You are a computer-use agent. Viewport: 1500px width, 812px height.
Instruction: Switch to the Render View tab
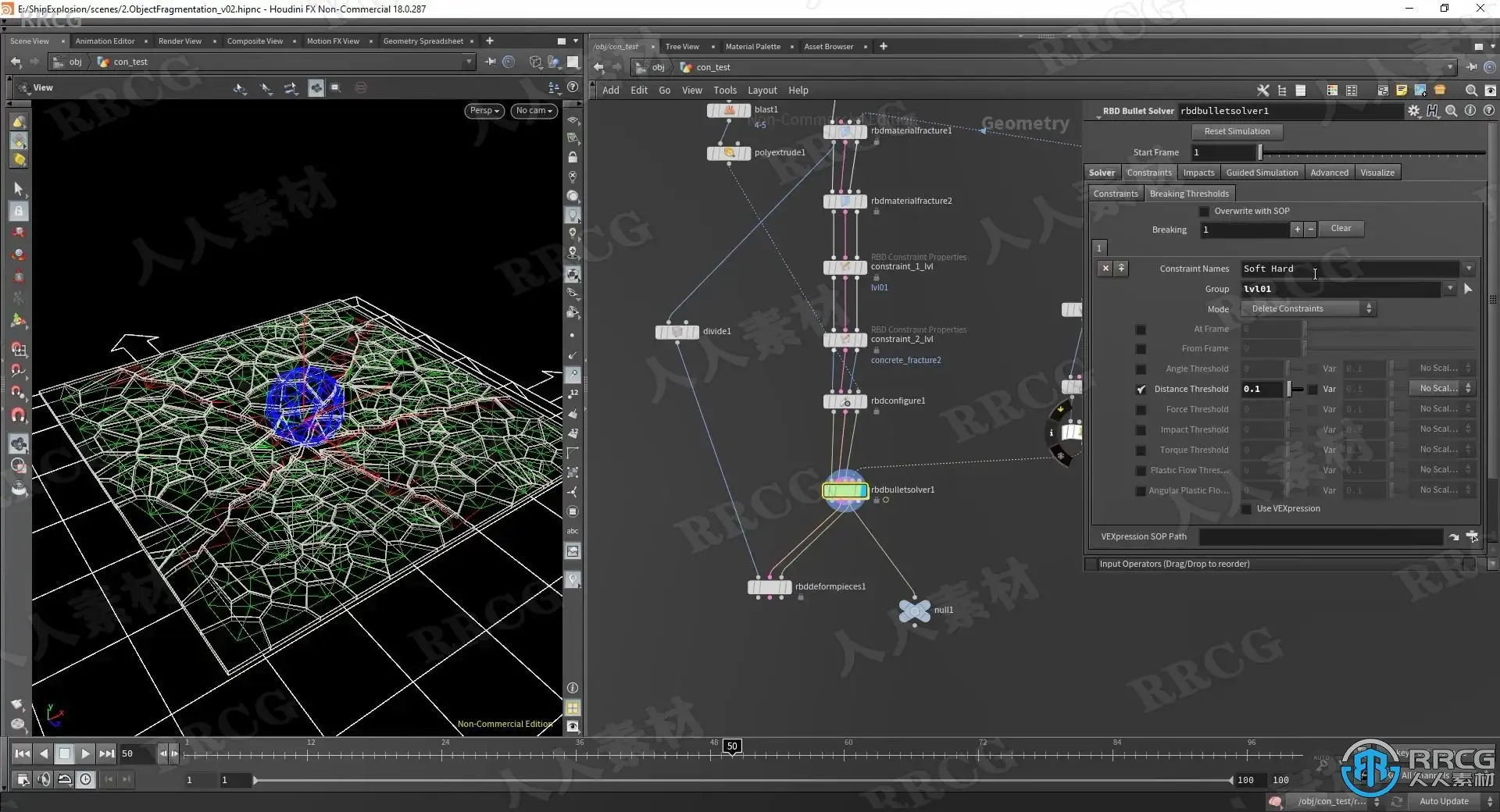[180, 41]
